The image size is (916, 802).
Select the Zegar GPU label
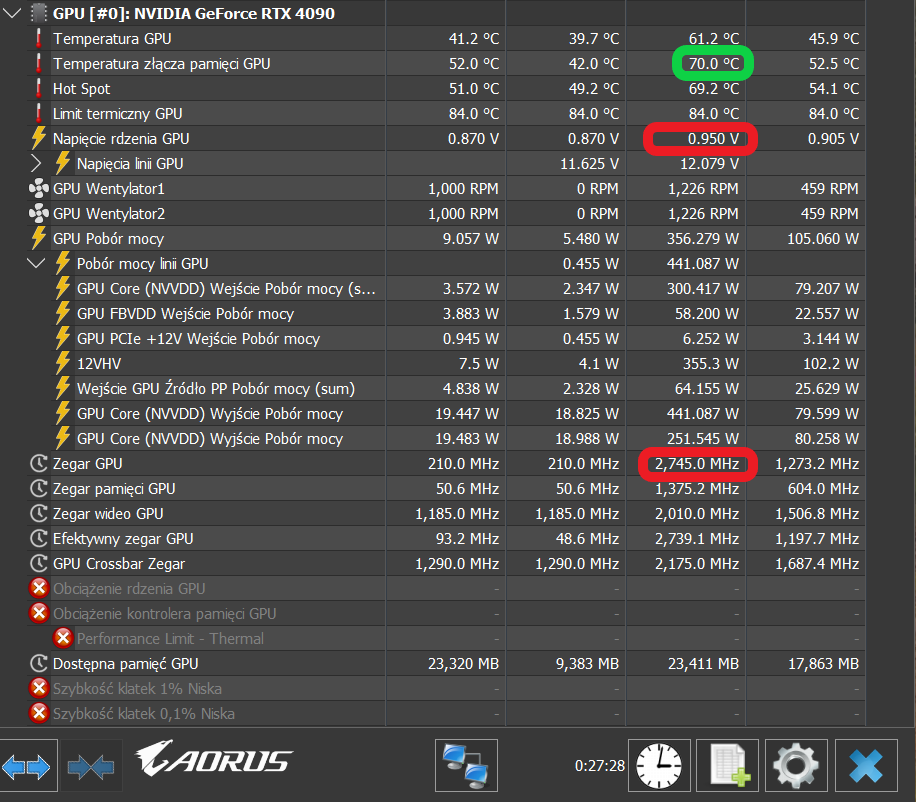(88, 464)
